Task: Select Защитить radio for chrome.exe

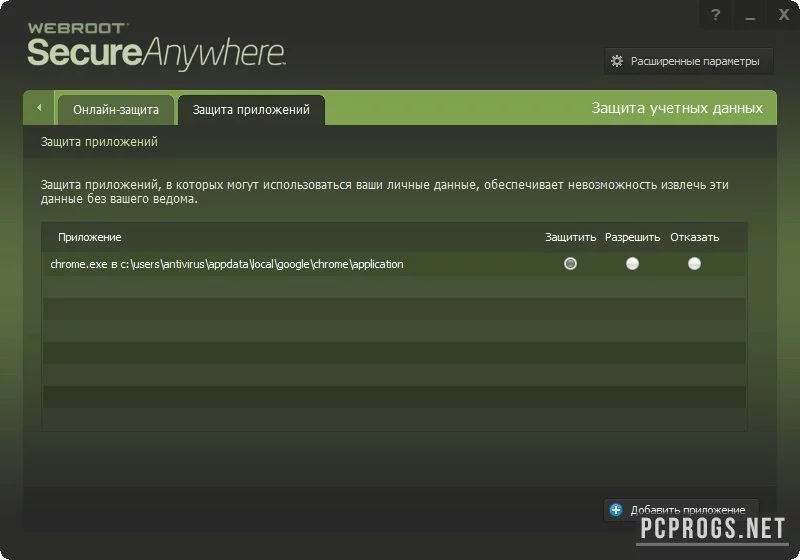Action: pyautogui.click(x=570, y=264)
